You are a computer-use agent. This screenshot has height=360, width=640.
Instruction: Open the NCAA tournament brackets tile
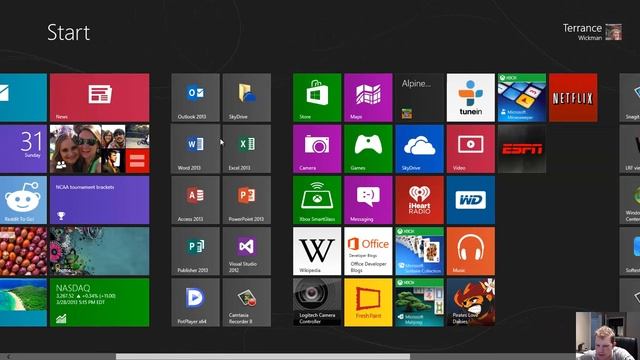click(100, 200)
